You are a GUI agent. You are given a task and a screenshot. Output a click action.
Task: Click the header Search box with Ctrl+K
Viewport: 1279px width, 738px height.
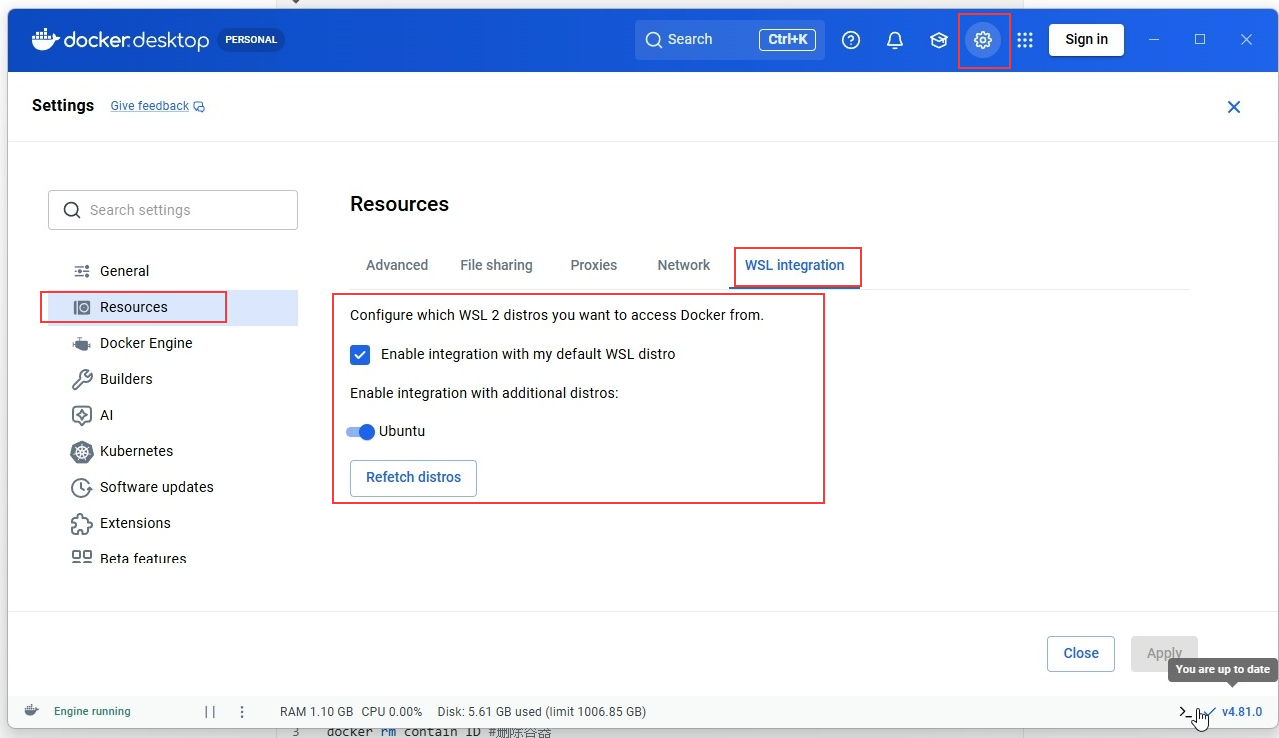(x=730, y=40)
